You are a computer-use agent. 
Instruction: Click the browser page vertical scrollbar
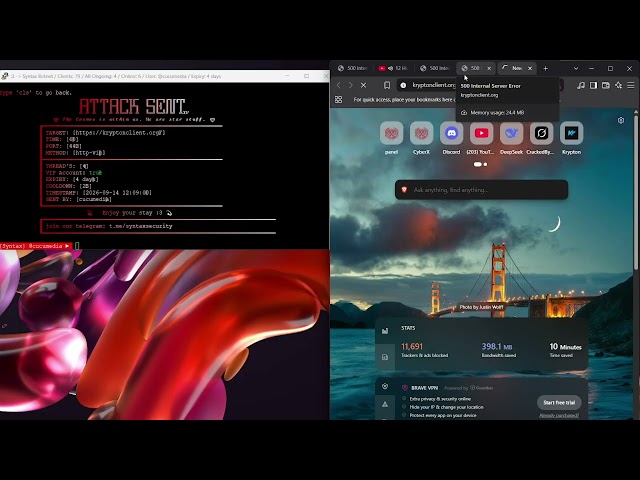635,192
